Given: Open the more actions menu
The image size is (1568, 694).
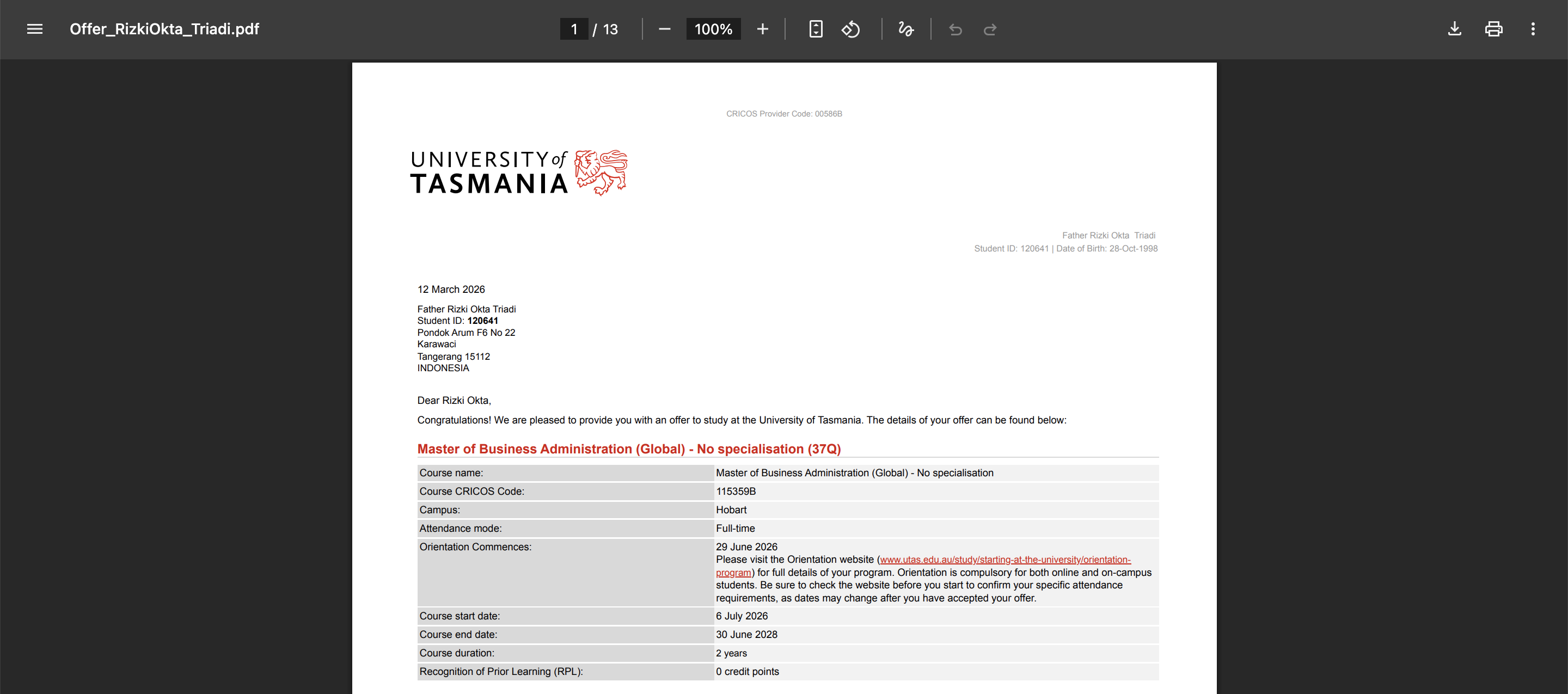Looking at the screenshot, I should coord(1533,29).
